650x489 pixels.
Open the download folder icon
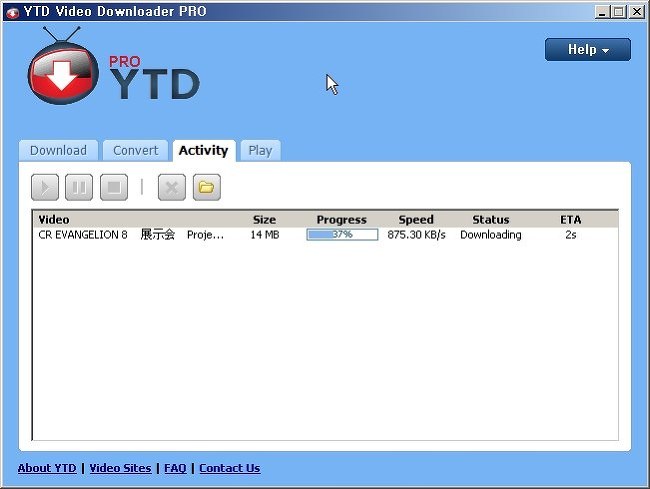(x=207, y=188)
